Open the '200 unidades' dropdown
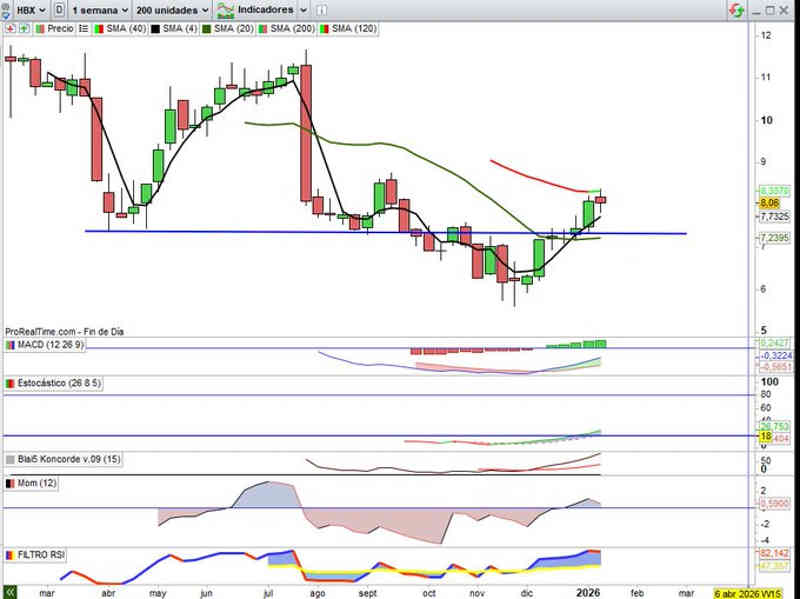 coord(172,10)
